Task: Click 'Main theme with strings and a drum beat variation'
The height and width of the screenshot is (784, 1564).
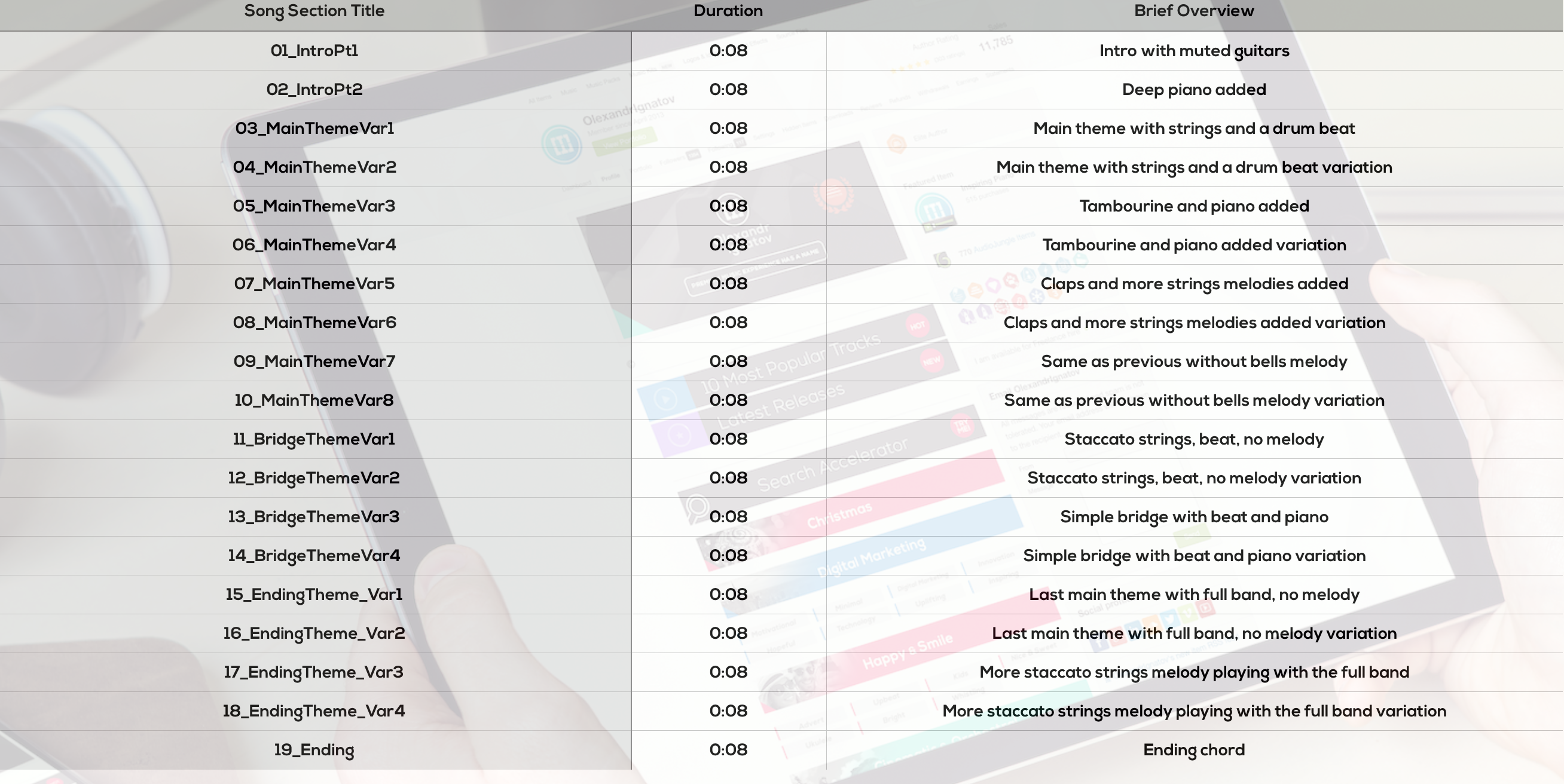Action: point(1194,167)
